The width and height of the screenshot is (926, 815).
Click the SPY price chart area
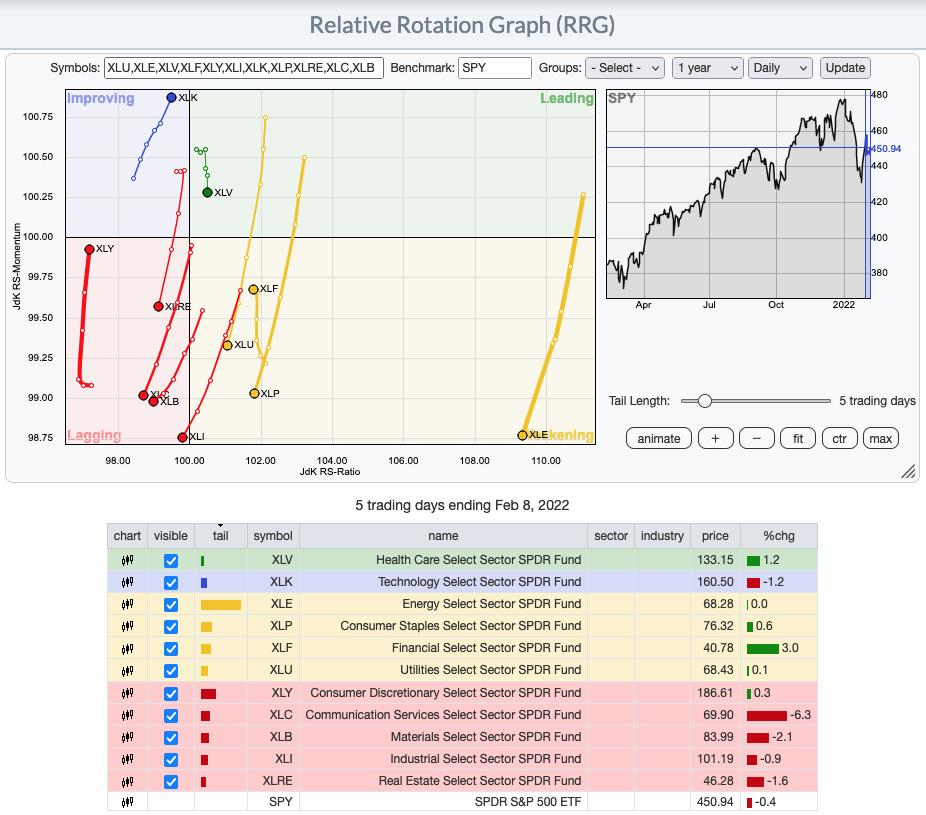click(x=738, y=194)
